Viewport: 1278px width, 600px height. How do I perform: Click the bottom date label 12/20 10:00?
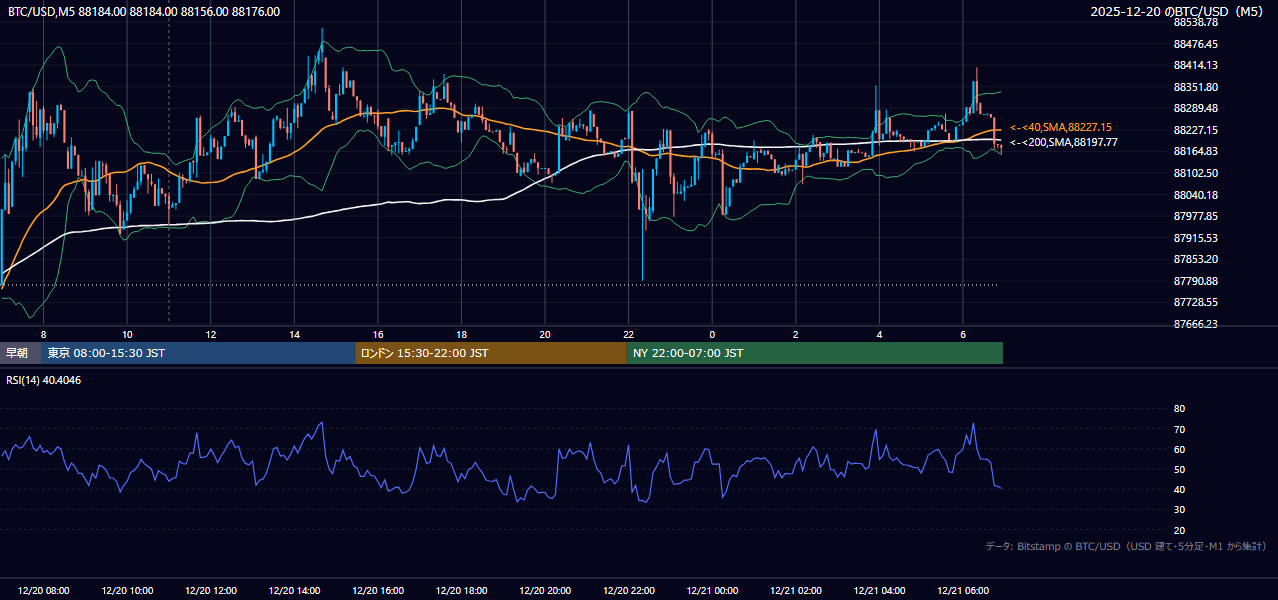pos(127,591)
